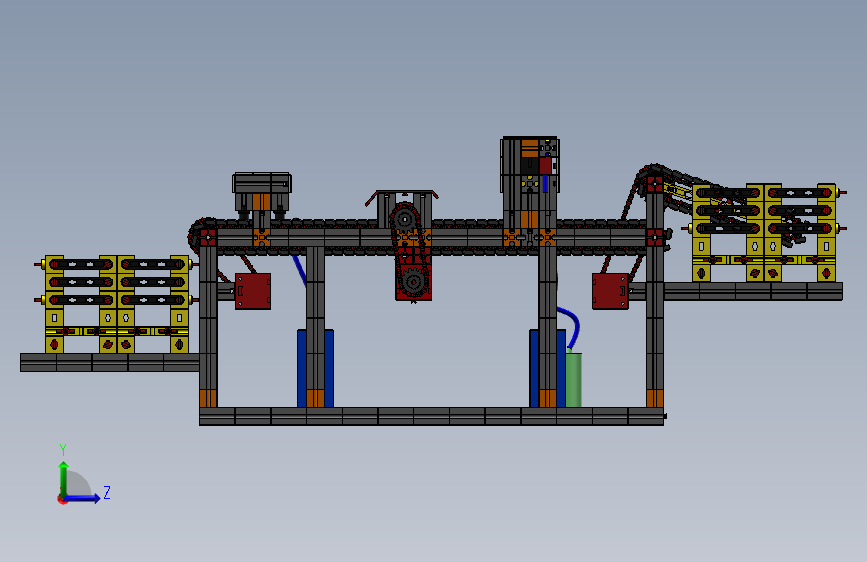Select the right yellow roller rack assembly
Image resolution: width=867 pixels, height=562 pixels.
pos(765,233)
